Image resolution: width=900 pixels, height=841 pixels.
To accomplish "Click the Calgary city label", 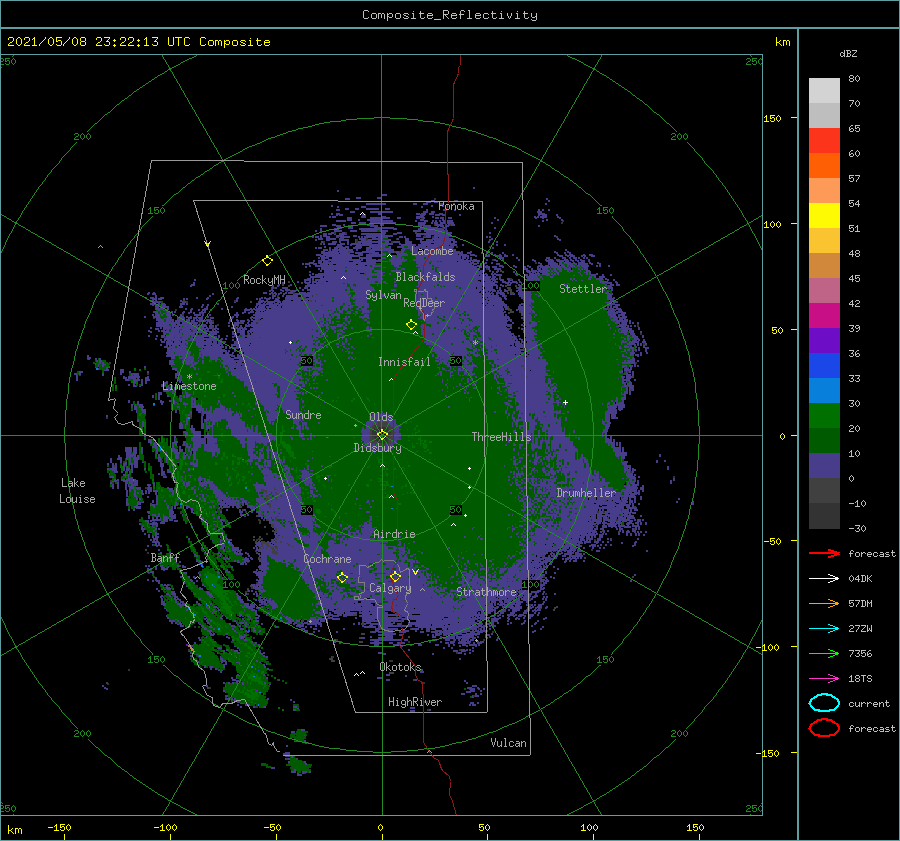I will pos(390,588).
